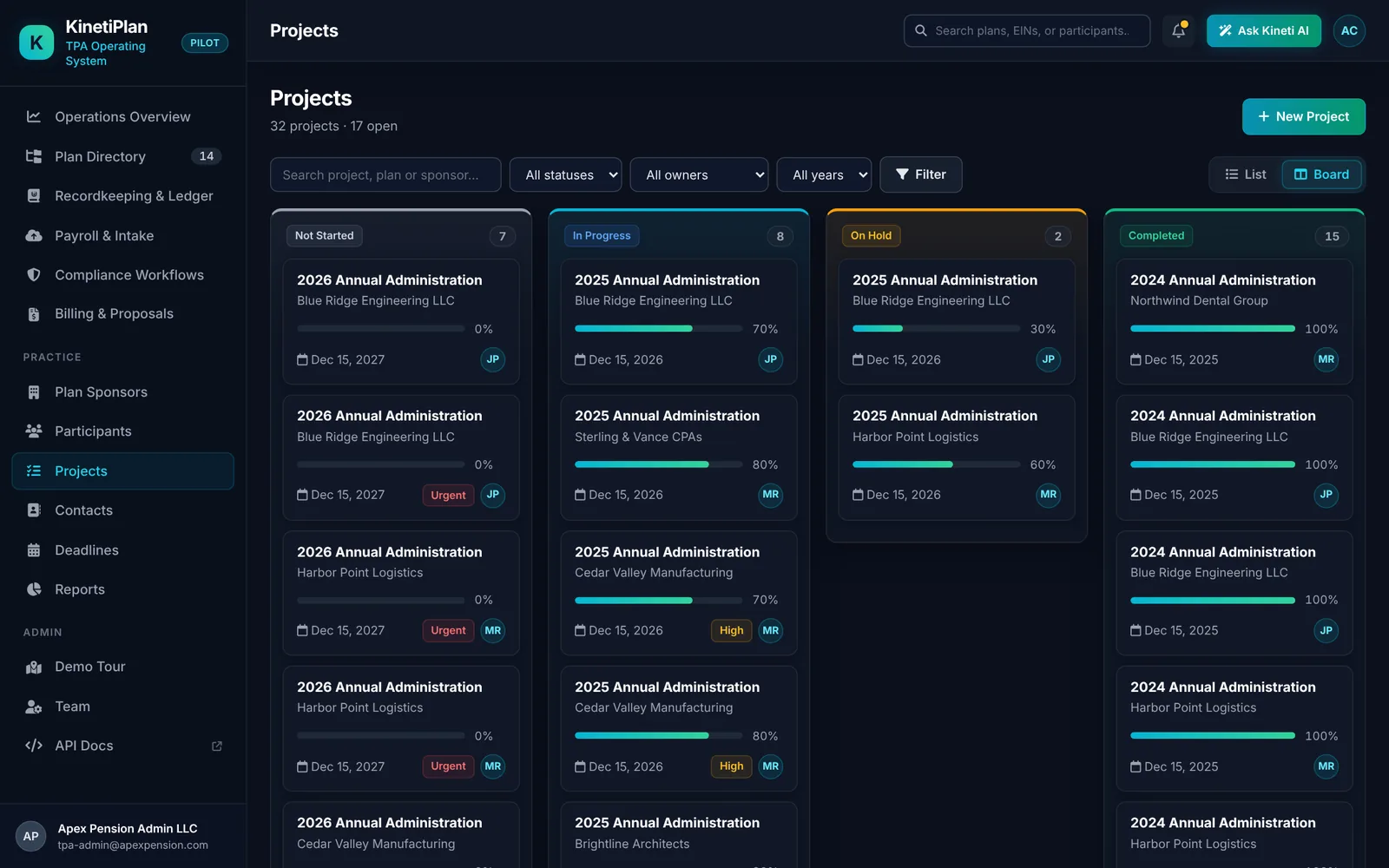
Task: Open the notifications bell
Action: pos(1178,30)
